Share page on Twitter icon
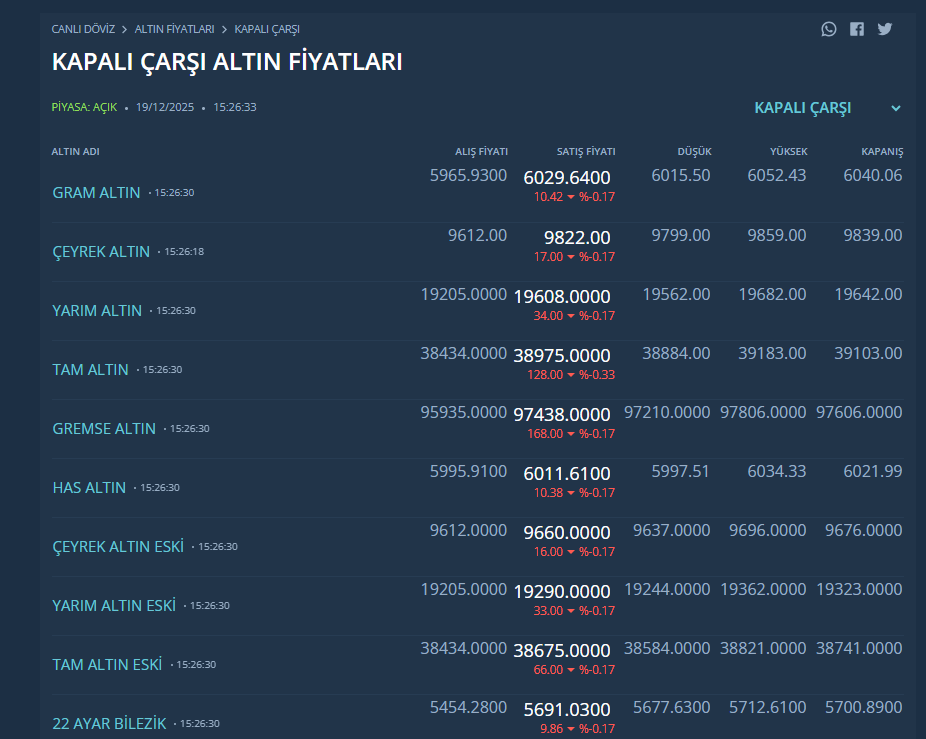 pos(885,29)
